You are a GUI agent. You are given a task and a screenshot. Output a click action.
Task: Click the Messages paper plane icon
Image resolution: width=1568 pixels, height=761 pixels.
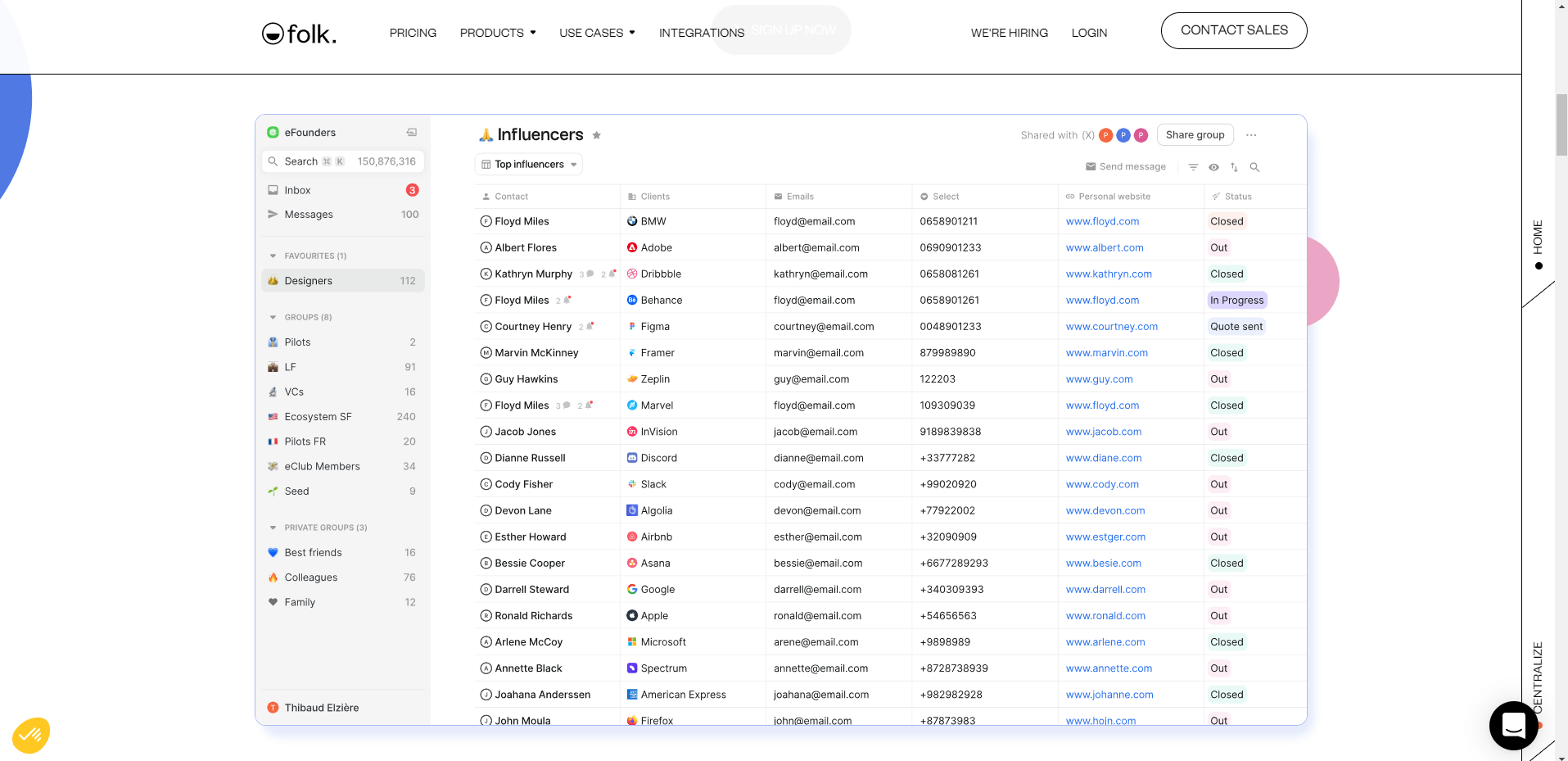tap(273, 215)
